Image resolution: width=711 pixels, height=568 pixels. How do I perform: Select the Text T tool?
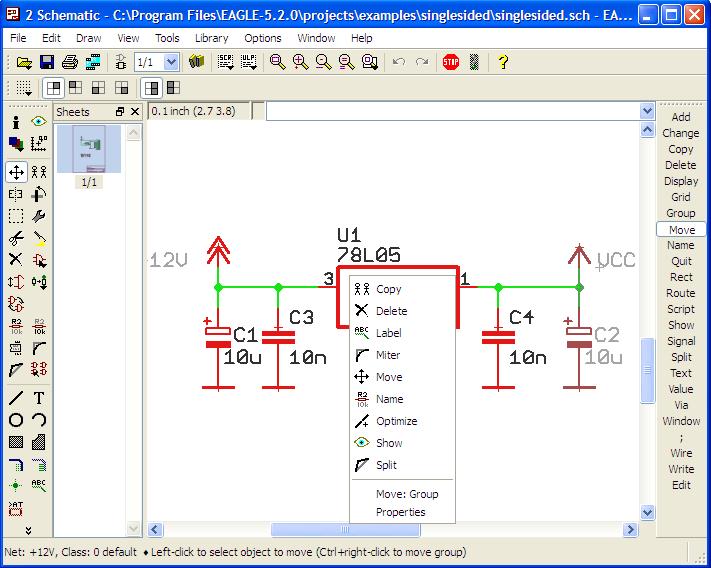[39, 398]
